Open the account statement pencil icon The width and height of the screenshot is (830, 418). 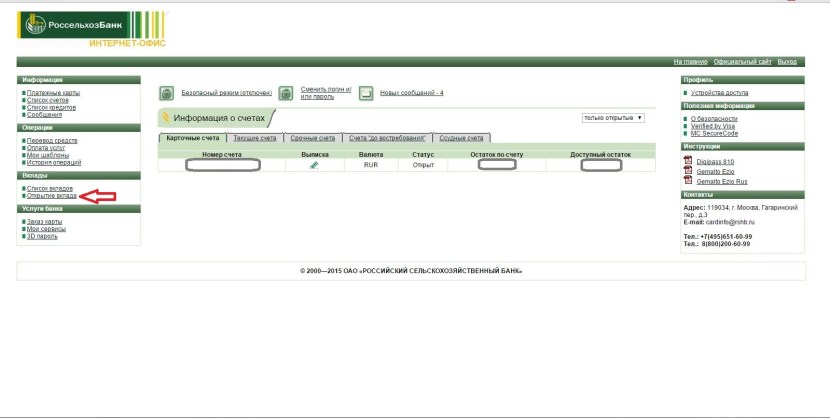(314, 165)
